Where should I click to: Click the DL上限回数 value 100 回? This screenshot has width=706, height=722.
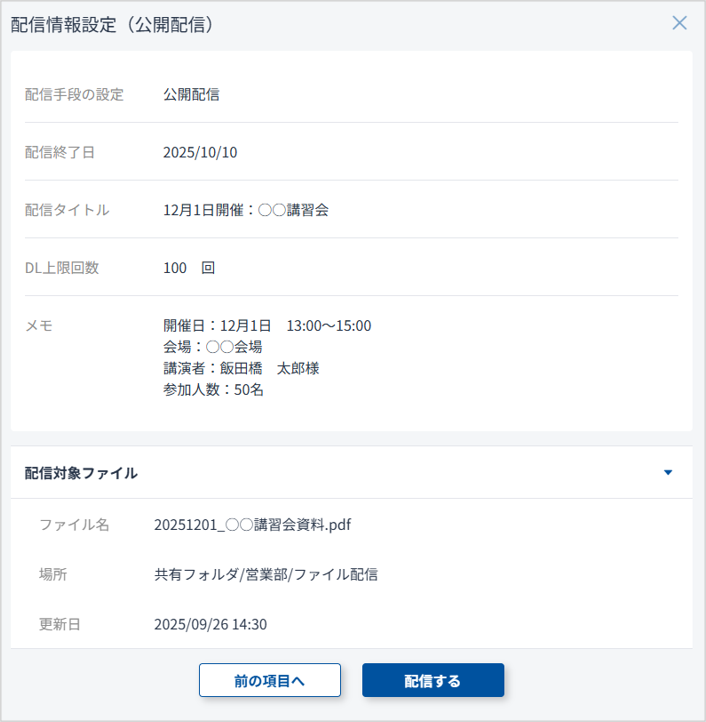tap(189, 267)
